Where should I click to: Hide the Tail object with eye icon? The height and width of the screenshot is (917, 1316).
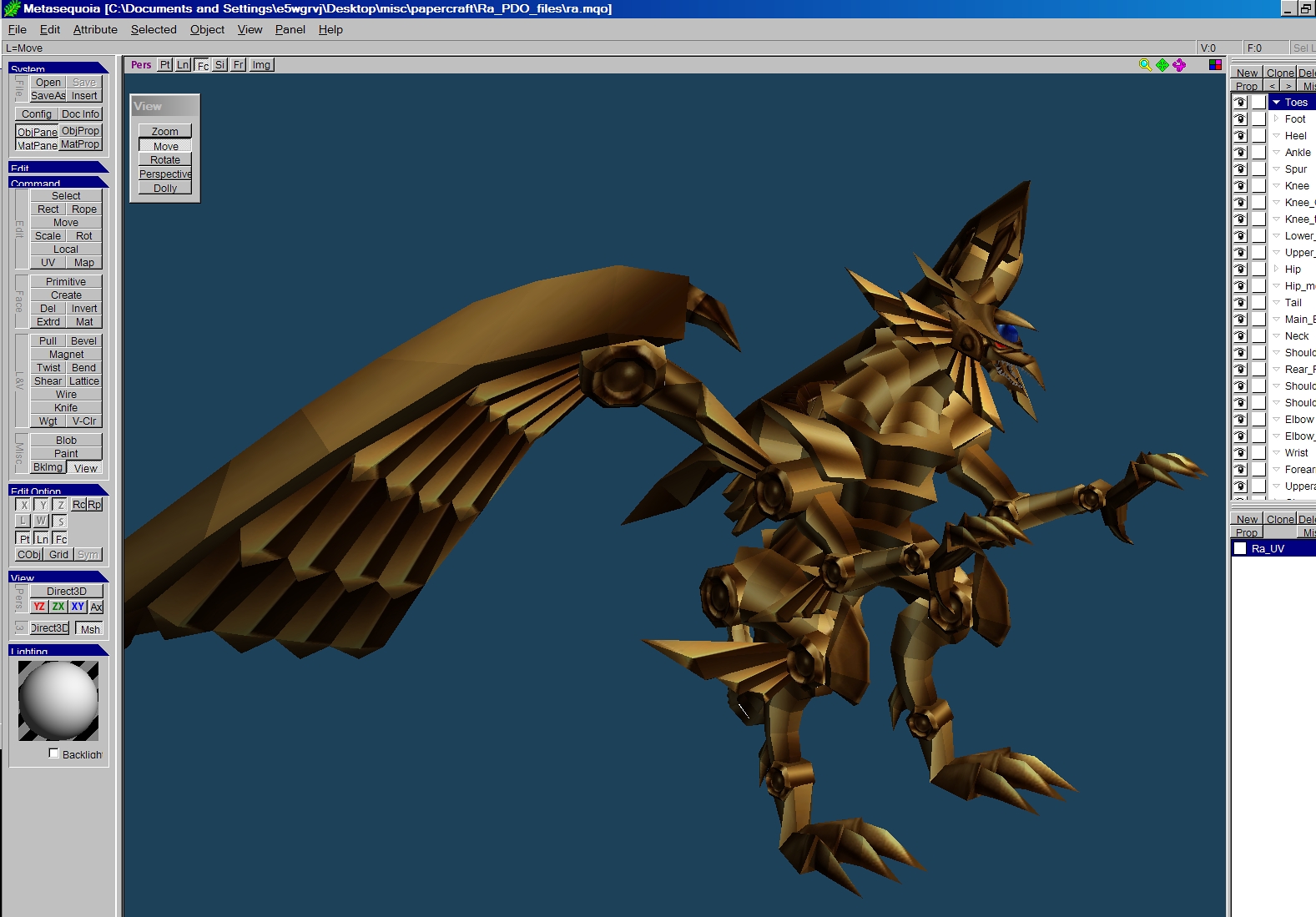point(1240,302)
